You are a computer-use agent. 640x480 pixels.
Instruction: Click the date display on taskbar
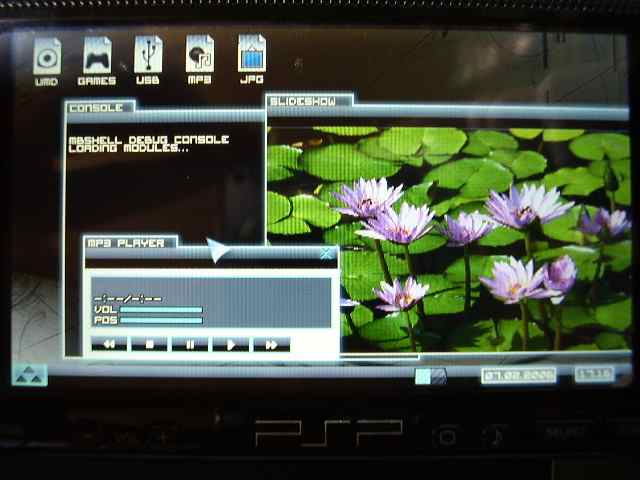pos(518,376)
